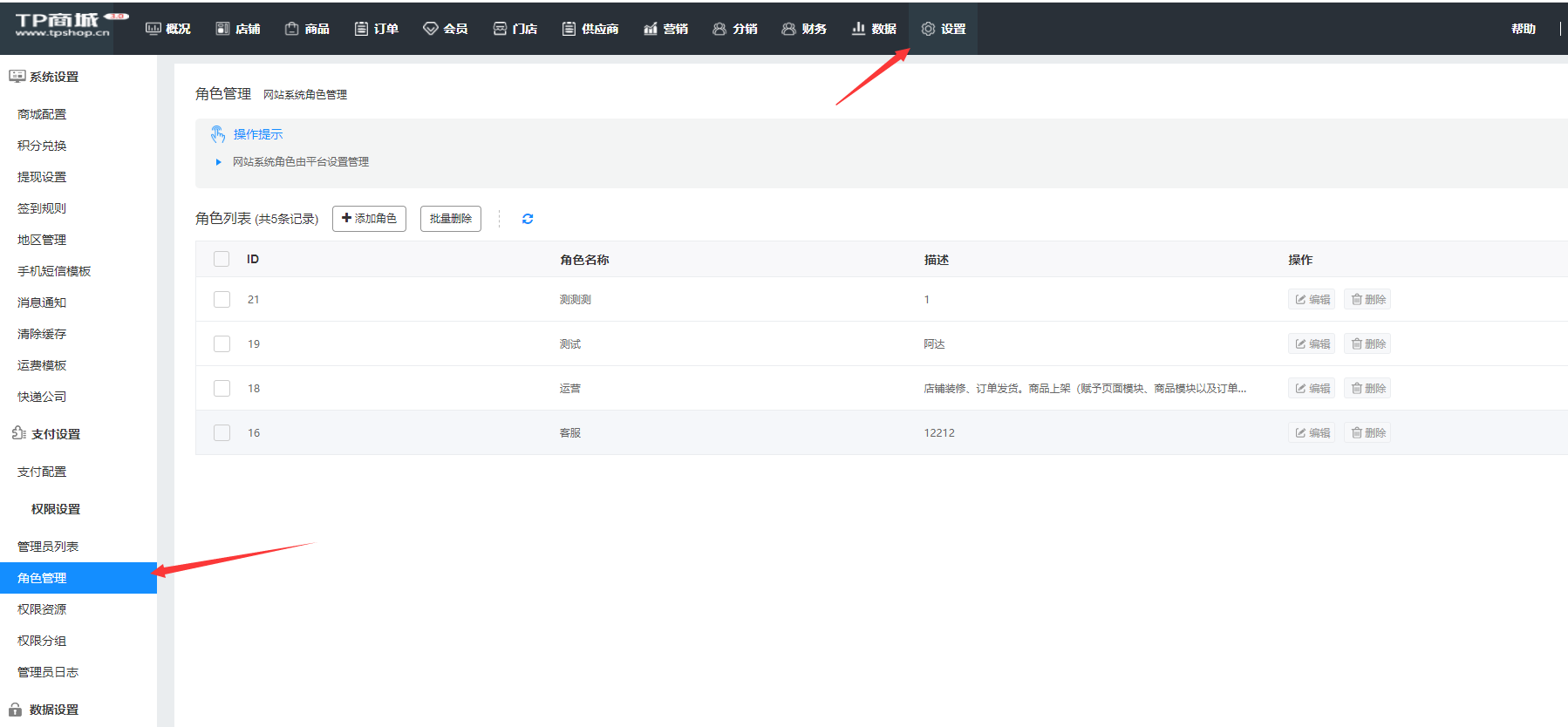Click the 会员 diamond icon in top bar

click(x=430, y=29)
